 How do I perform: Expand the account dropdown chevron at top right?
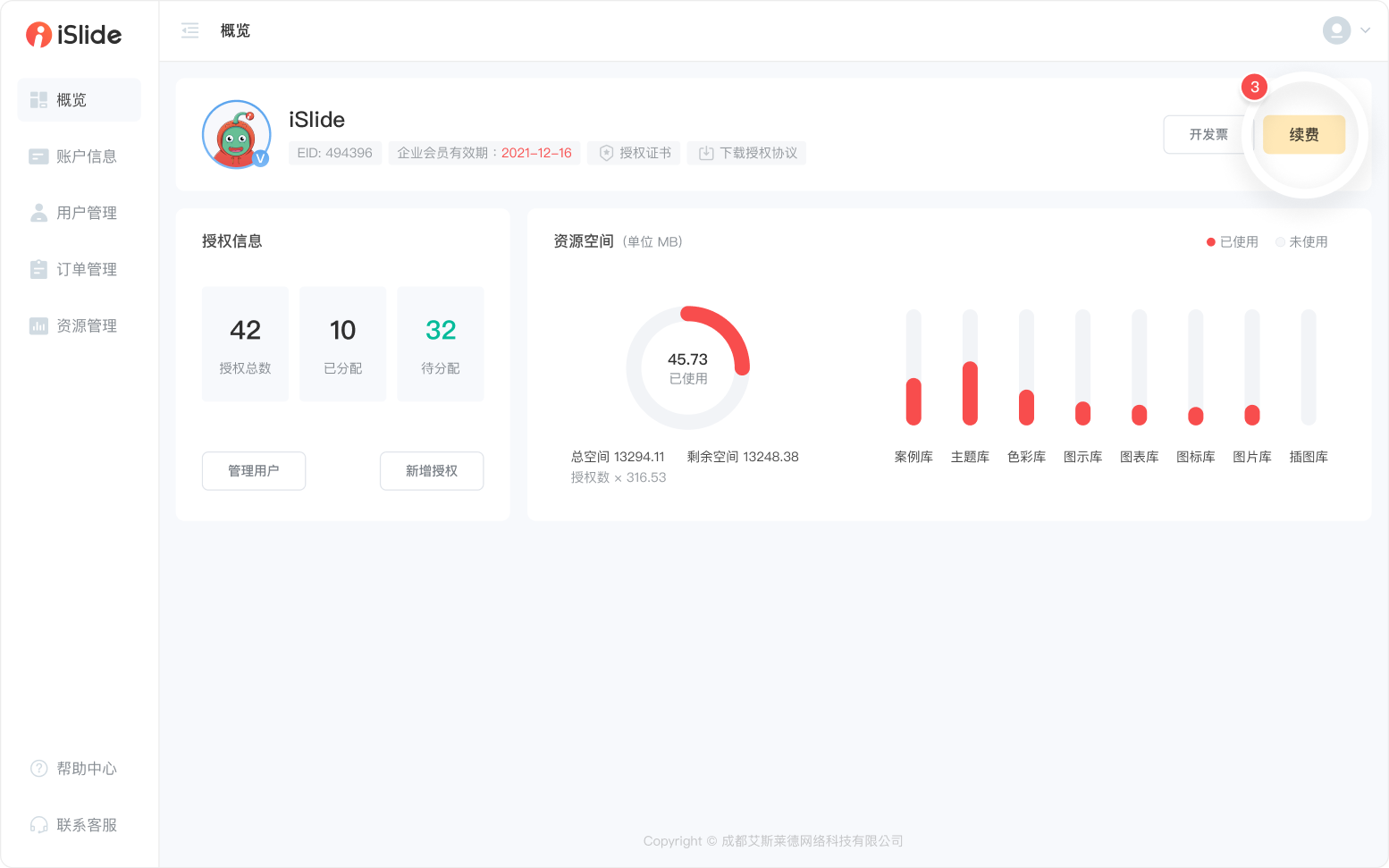pos(1366,30)
